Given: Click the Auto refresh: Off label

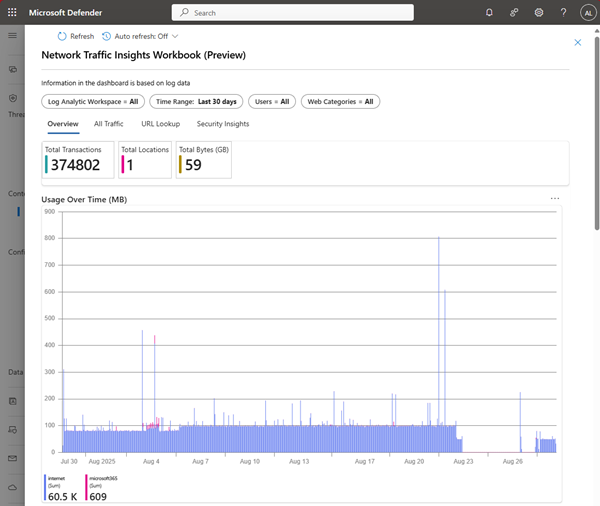Looking at the screenshot, I should (x=141, y=36).
